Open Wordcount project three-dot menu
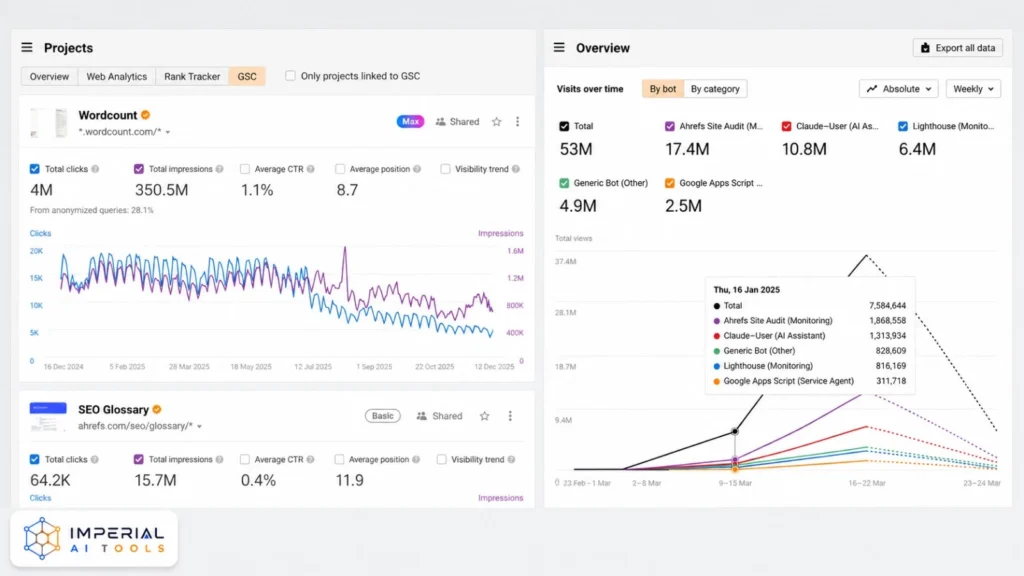The image size is (1024, 576). (x=517, y=121)
